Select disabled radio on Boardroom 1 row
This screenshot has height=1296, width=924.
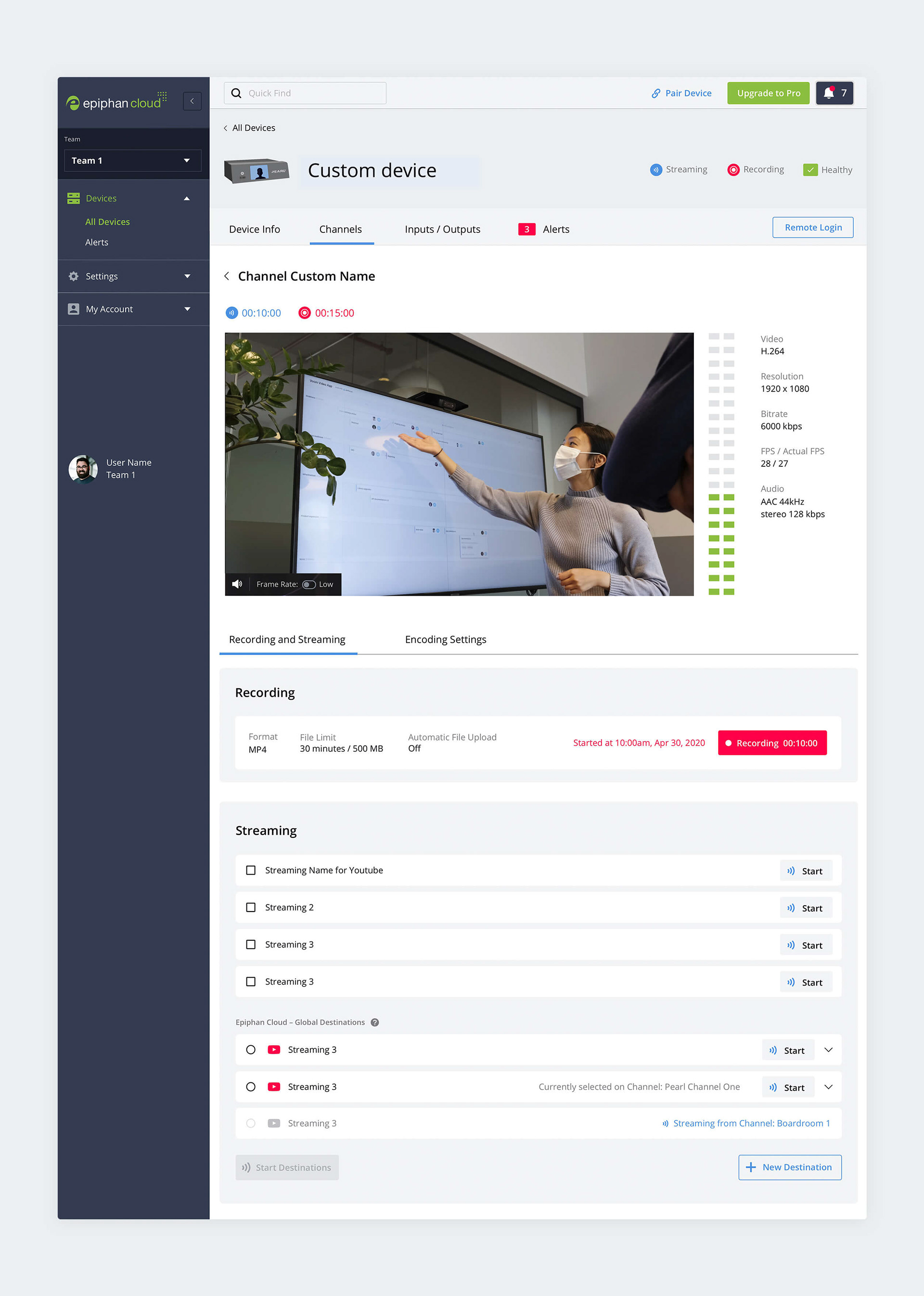pos(251,1123)
